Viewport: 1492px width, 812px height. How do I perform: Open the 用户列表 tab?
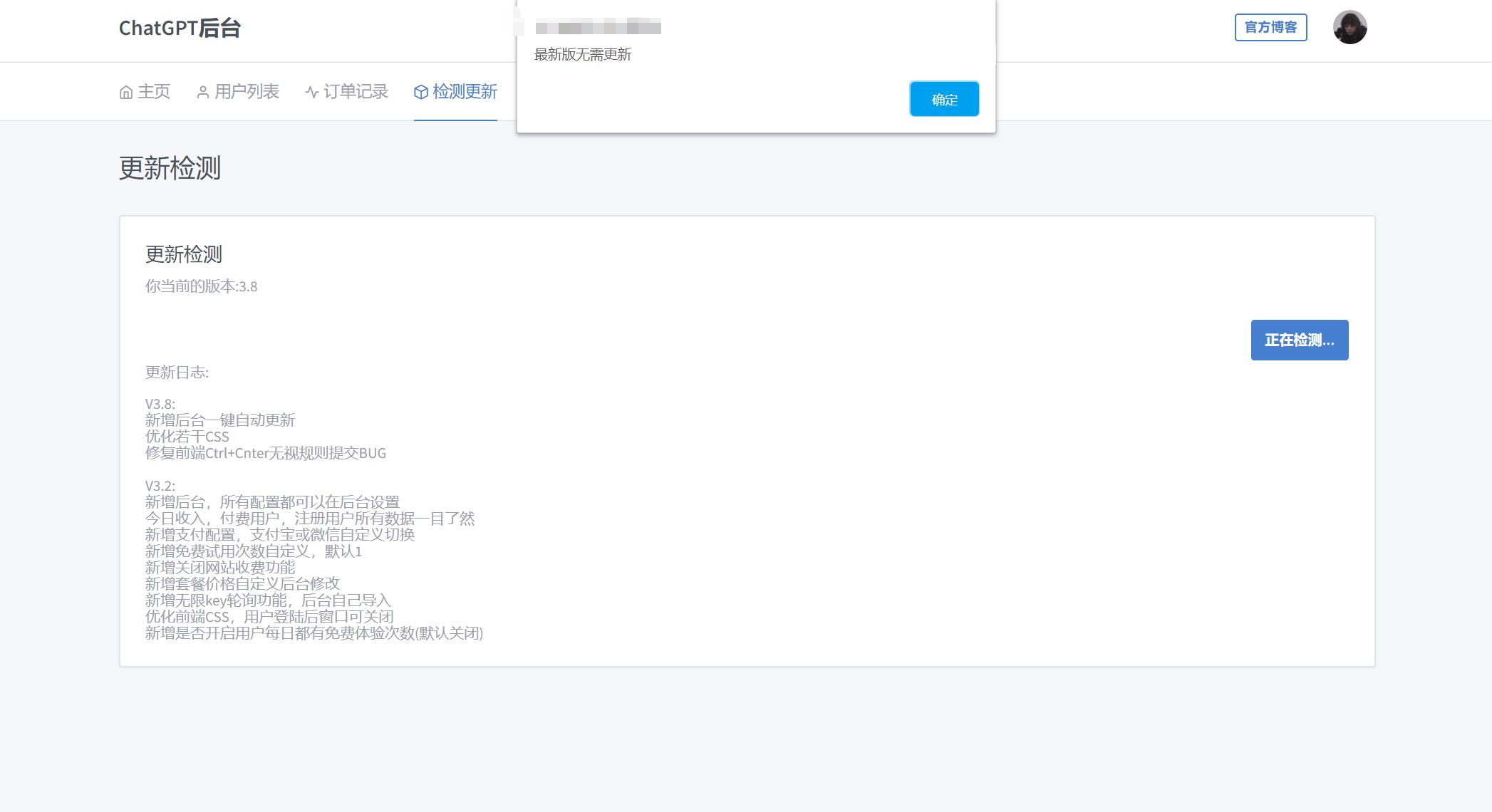coord(238,92)
